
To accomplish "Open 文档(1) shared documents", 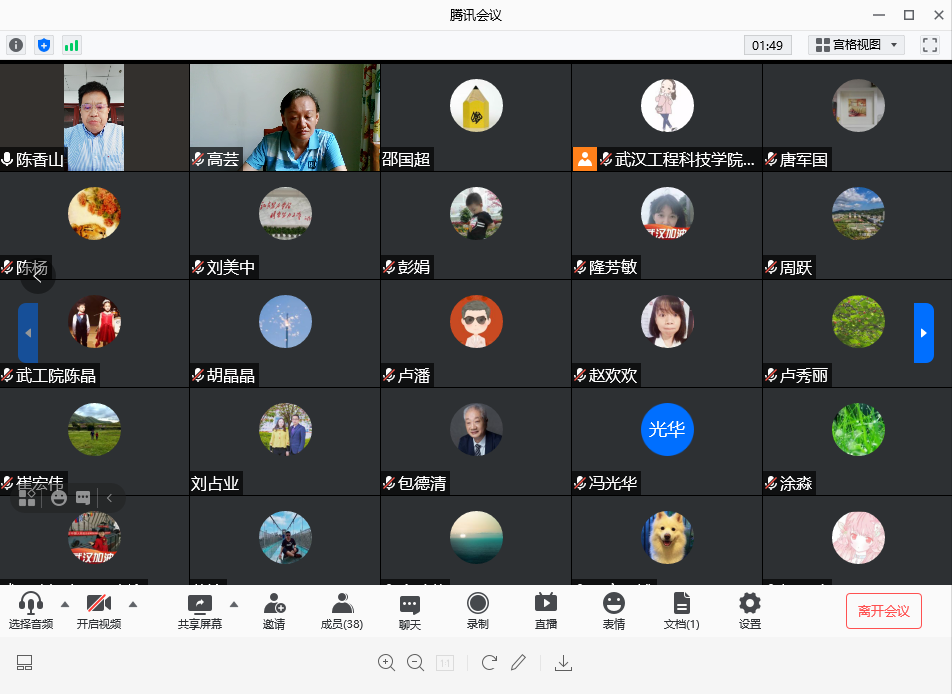I will [x=681, y=610].
